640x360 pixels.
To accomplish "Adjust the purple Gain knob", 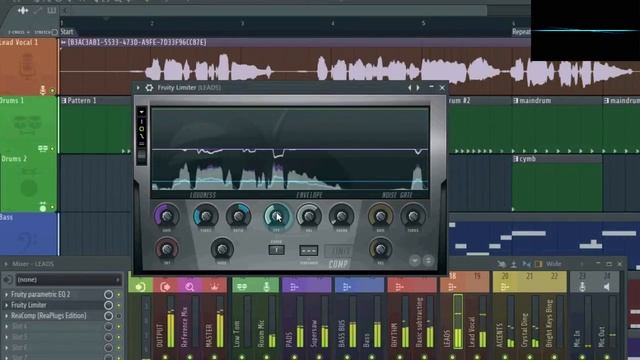I will click(166, 216).
